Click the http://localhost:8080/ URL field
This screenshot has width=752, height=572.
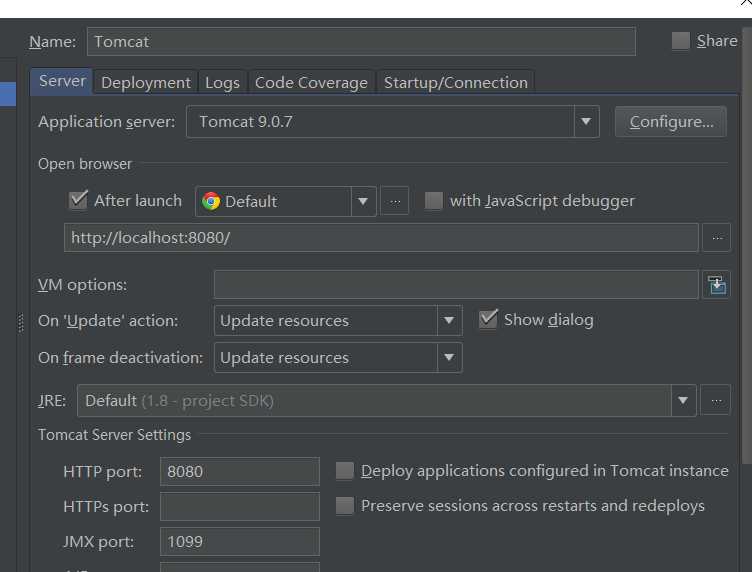pyautogui.click(x=381, y=237)
